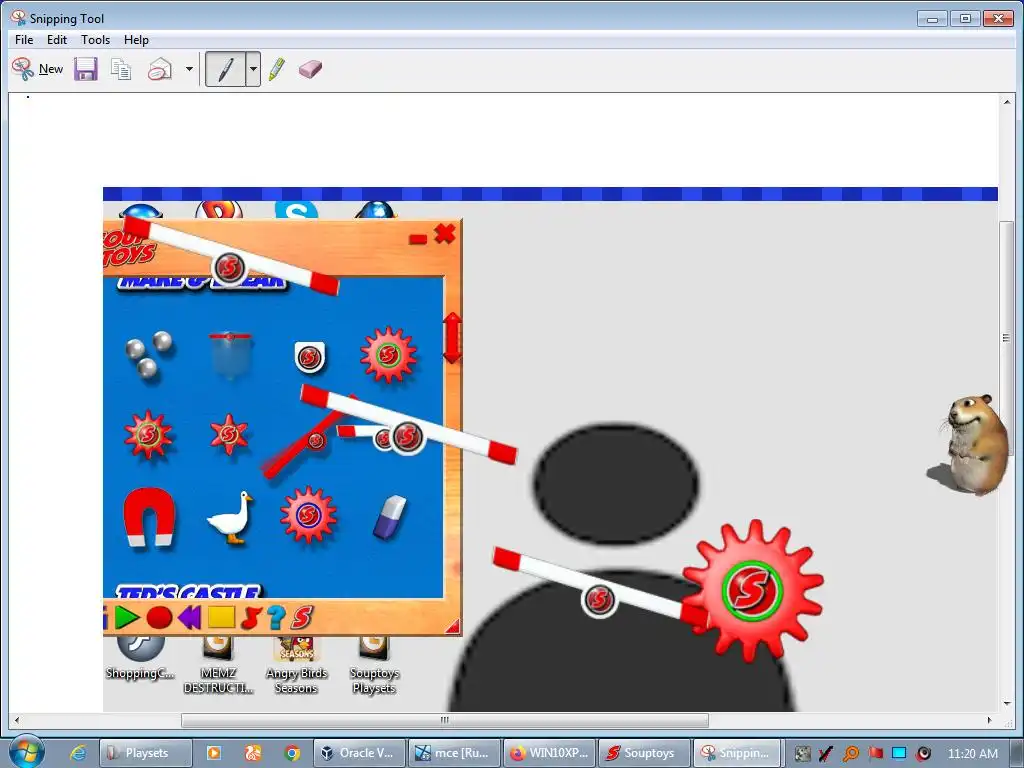1024x768 pixels.
Task: Pick the glass bucket toy in the toy box
Action: click(231, 356)
